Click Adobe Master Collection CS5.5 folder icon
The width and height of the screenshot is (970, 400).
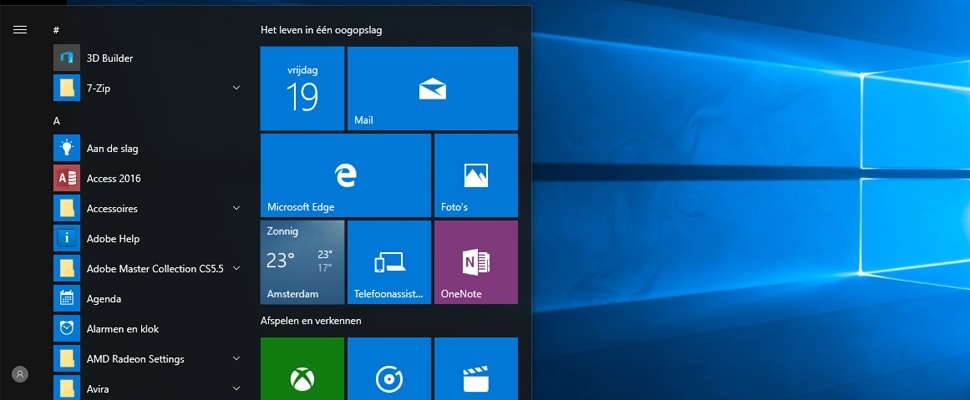67,268
